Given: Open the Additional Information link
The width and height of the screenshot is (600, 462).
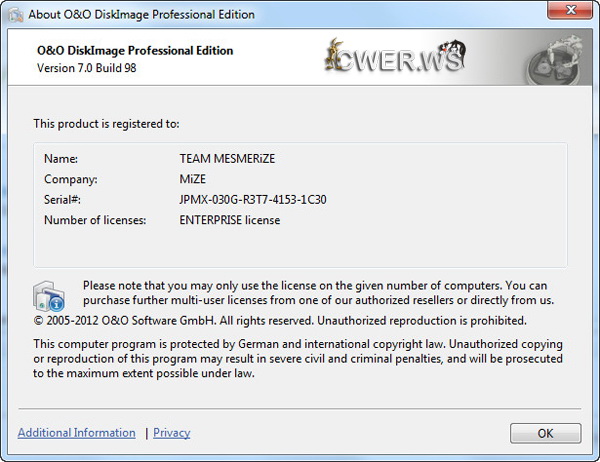Looking at the screenshot, I should point(77,433).
